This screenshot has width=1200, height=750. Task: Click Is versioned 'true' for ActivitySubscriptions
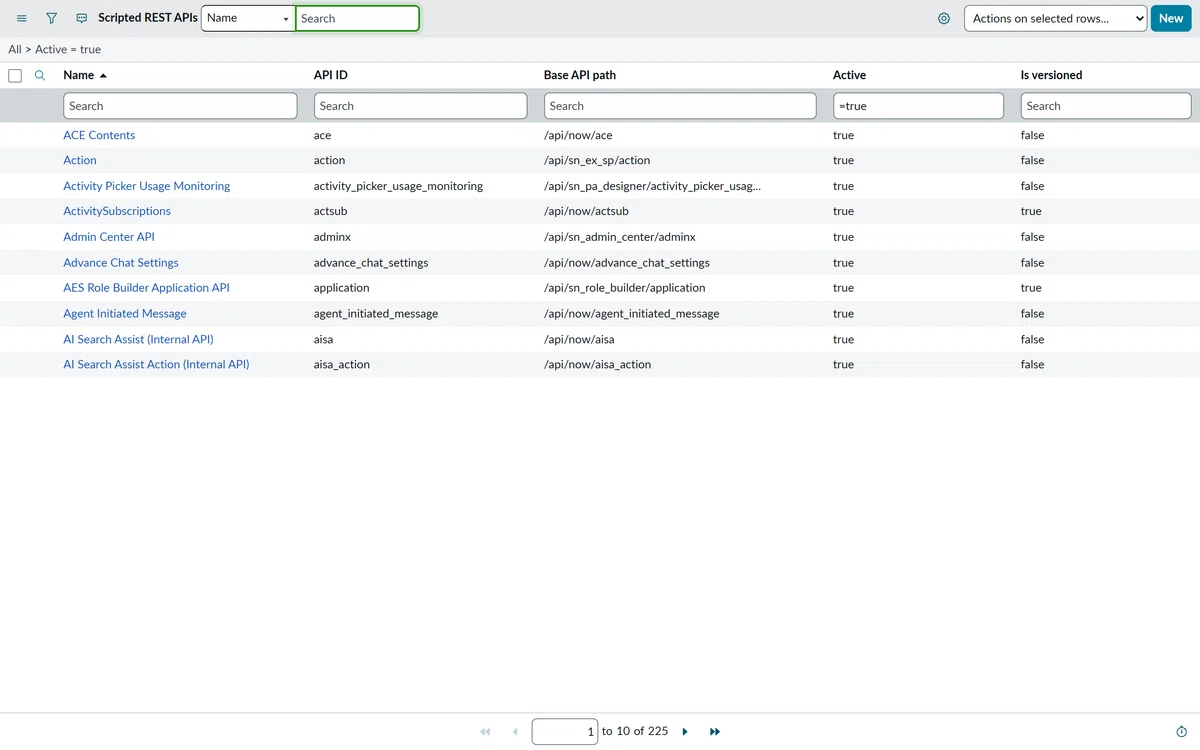1031,211
